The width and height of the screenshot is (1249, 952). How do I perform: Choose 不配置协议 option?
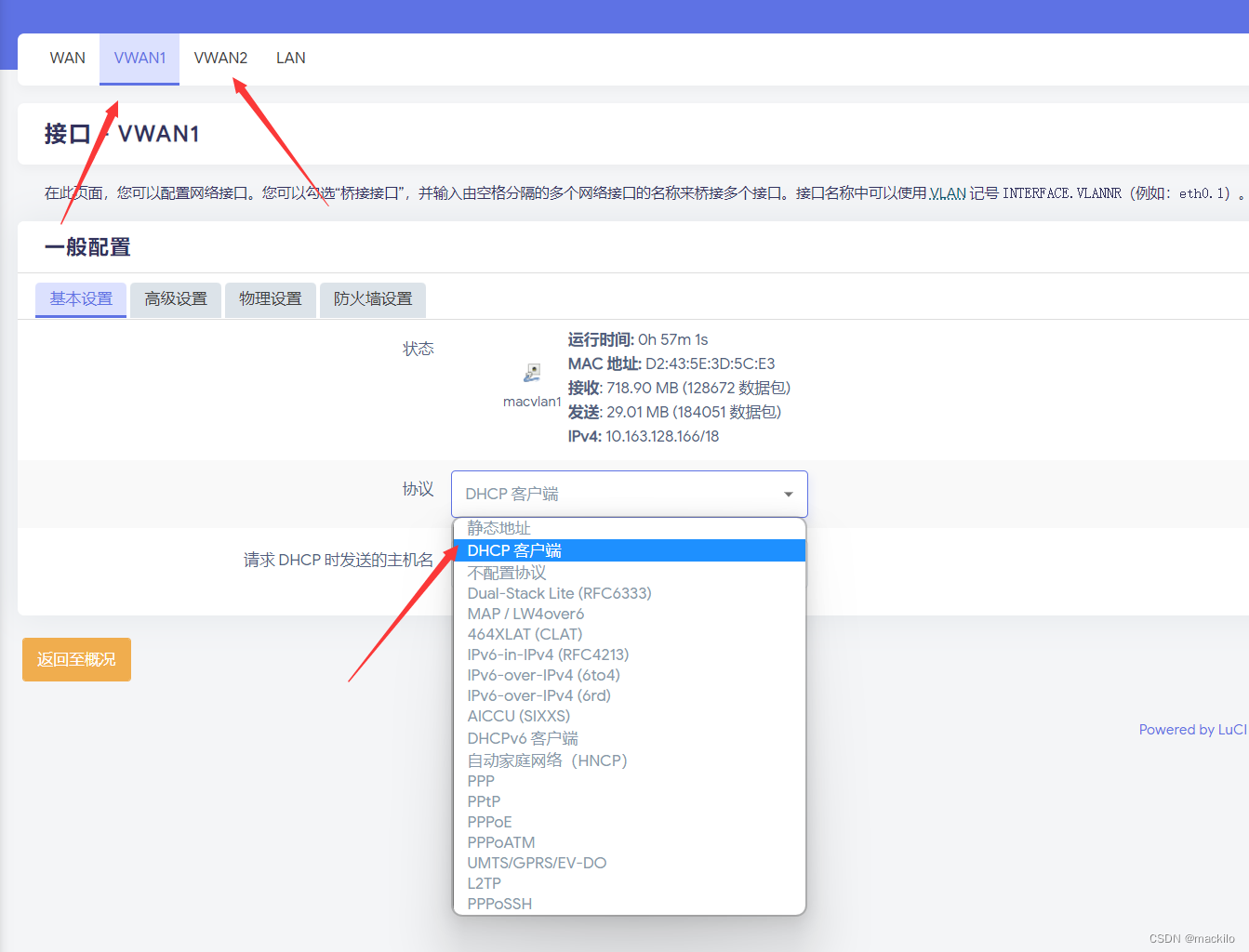coord(629,573)
